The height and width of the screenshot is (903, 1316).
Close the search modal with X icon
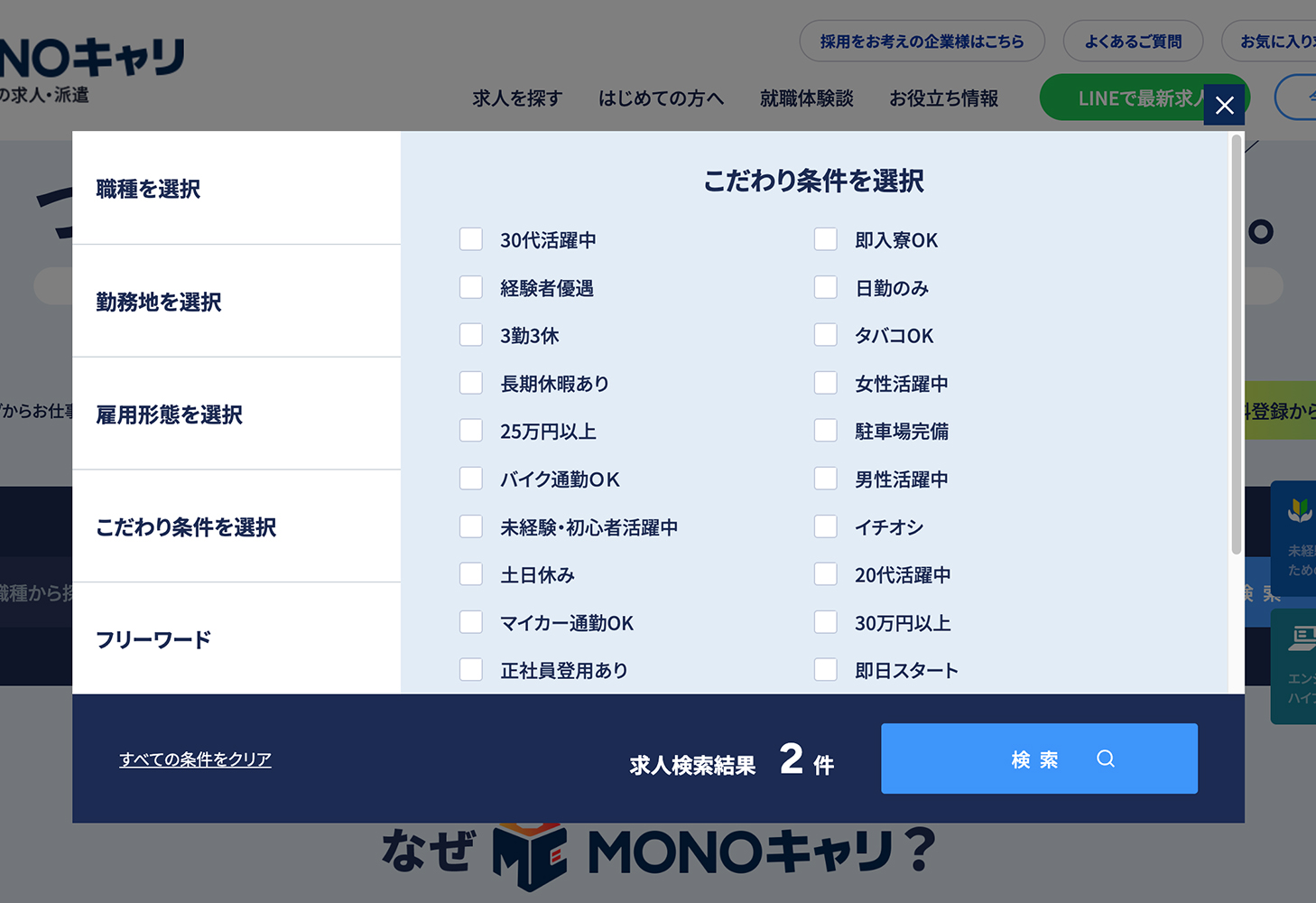(1224, 106)
